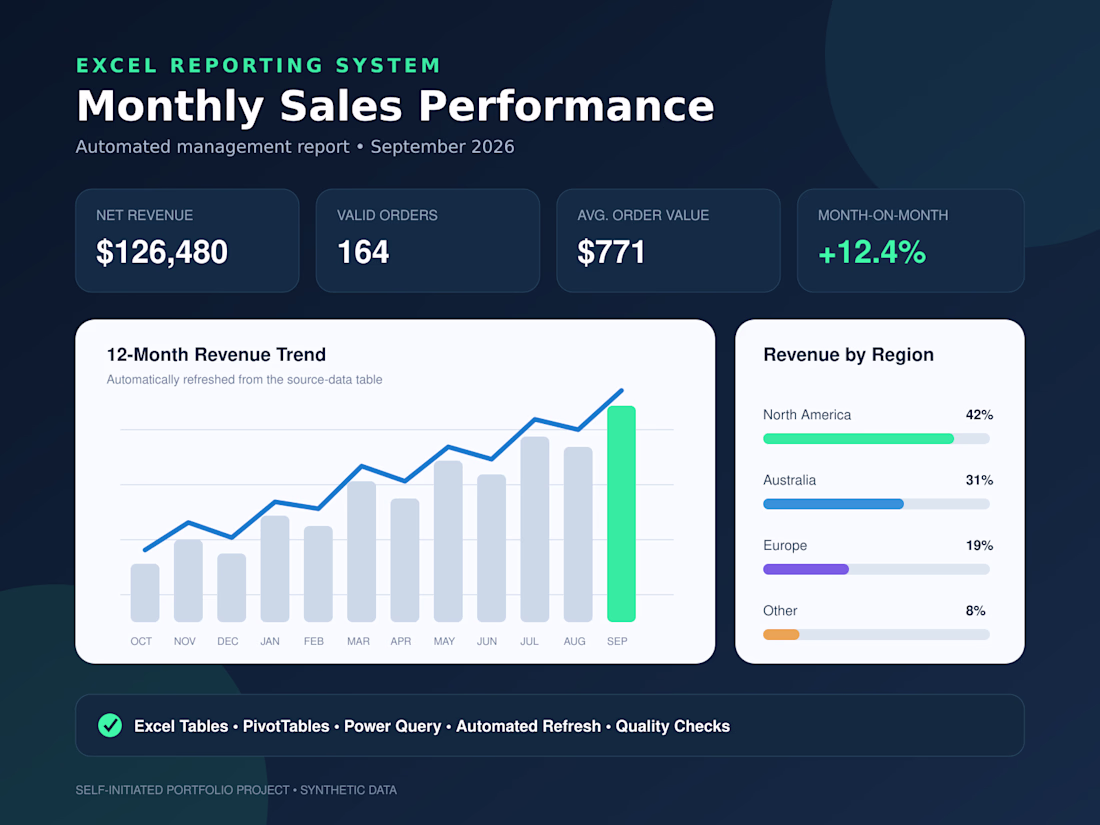Click the Monthly Sales Performance heading

click(x=395, y=106)
